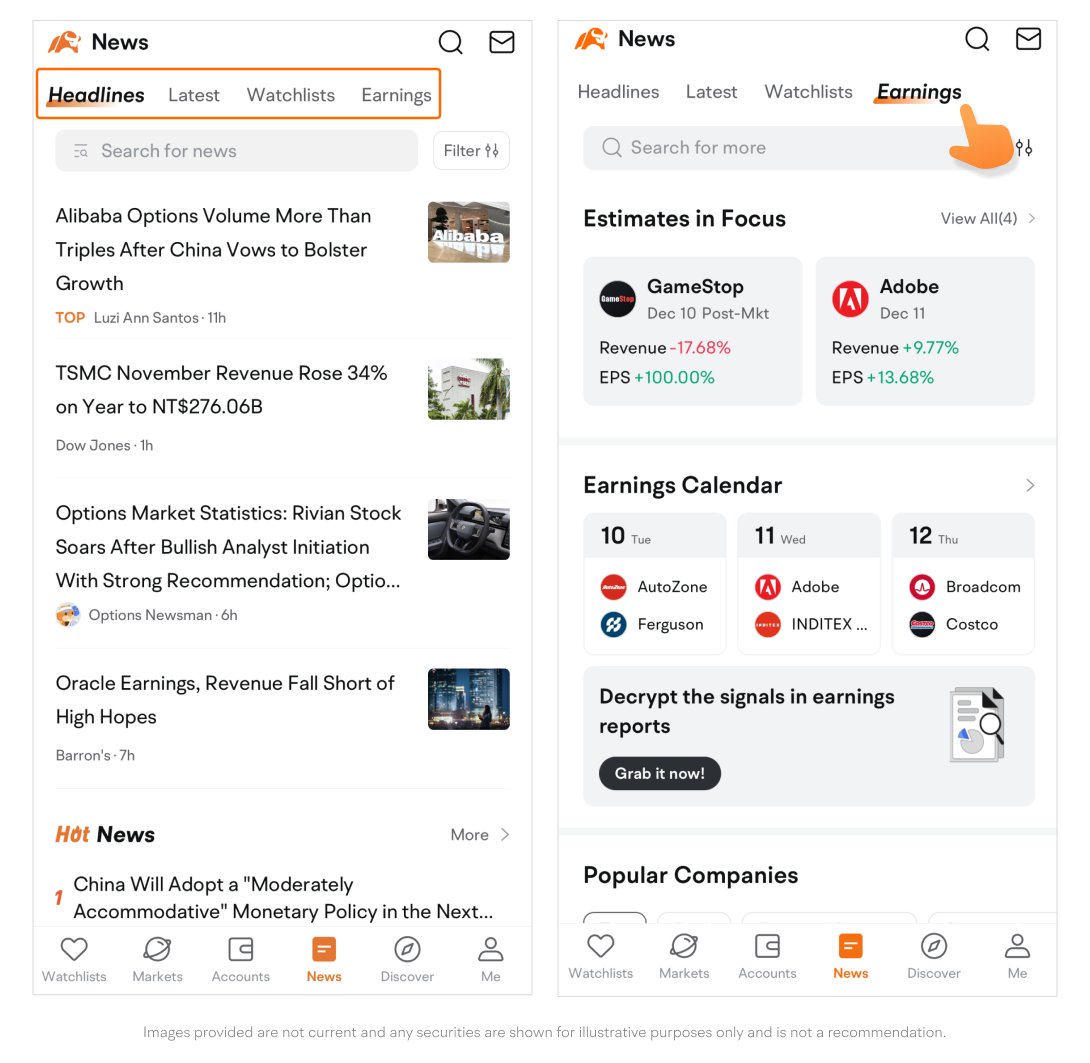This screenshot has width=1090, height=1063.
Task: Open the Oracle Earnings headline from Barron's
Action: 225,700
